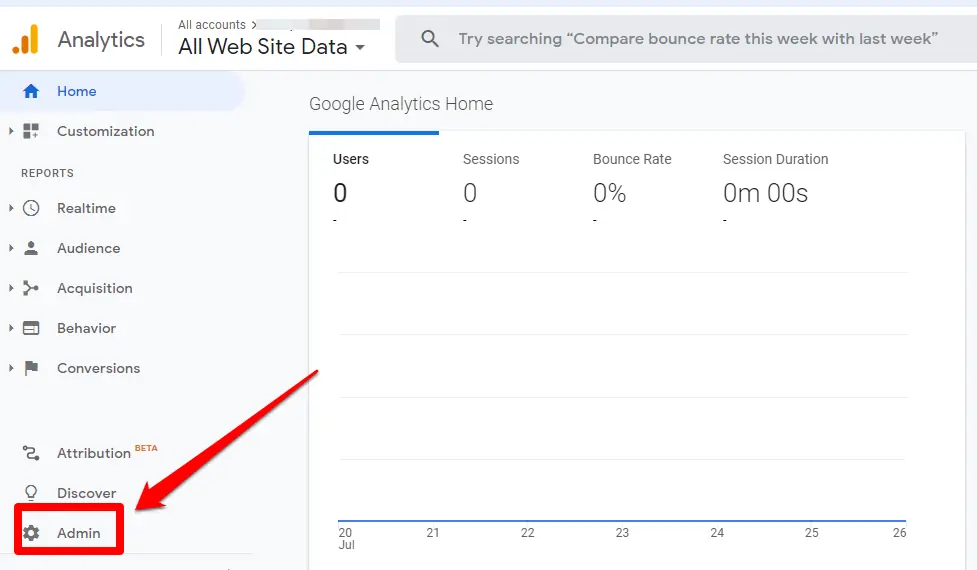
Task: Click the Behavior window icon
Action: click(x=31, y=328)
